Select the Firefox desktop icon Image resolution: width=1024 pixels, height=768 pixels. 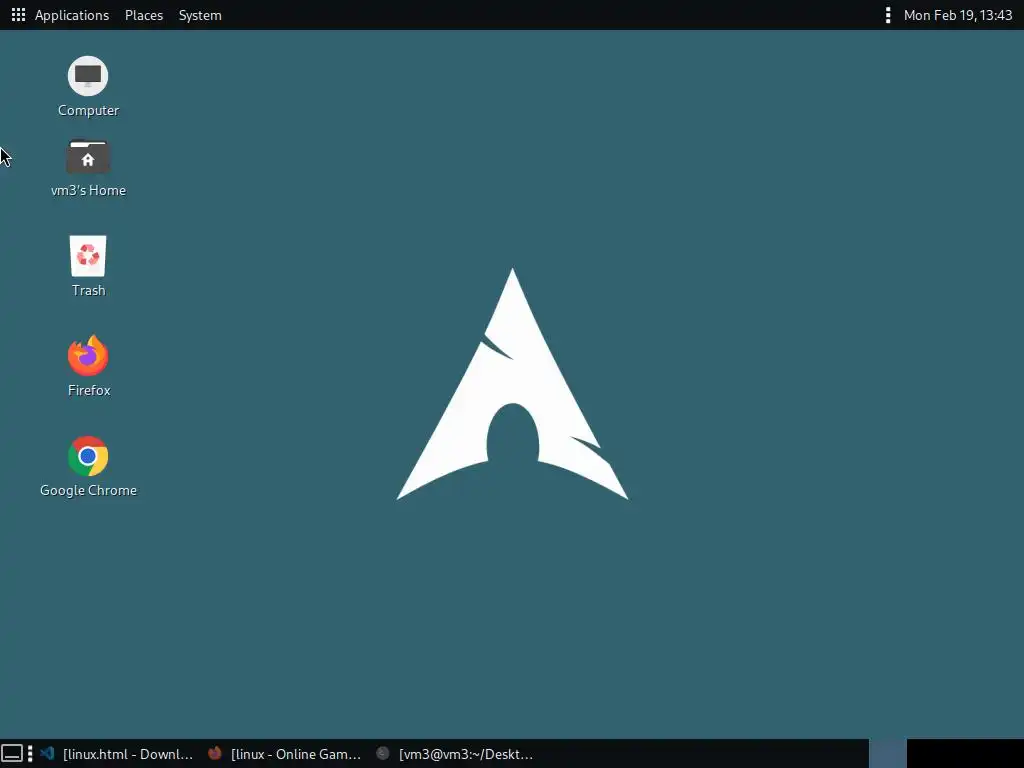pos(88,356)
